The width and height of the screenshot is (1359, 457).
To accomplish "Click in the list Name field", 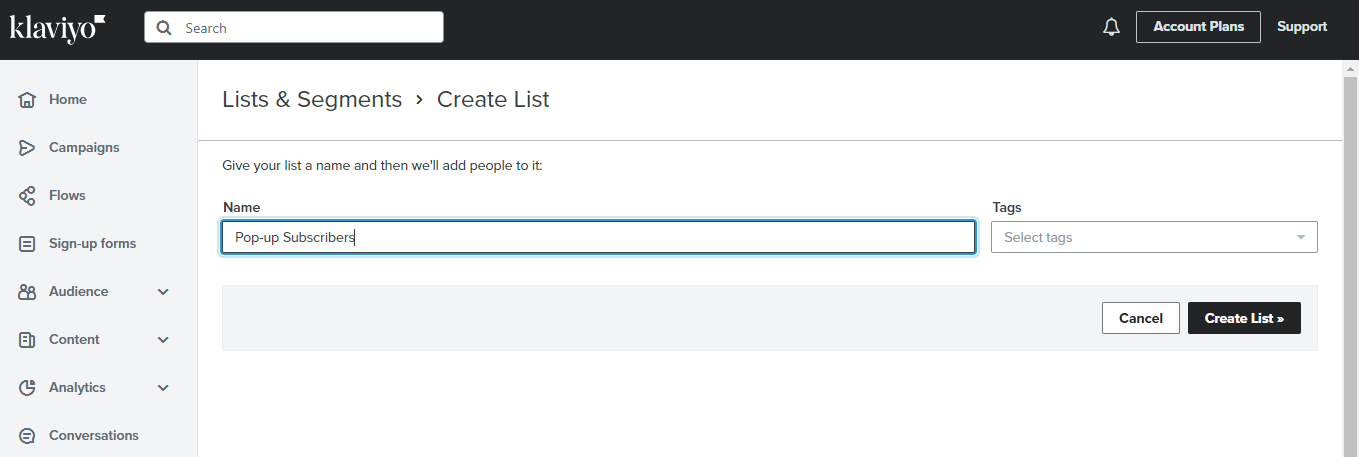I will [x=598, y=237].
